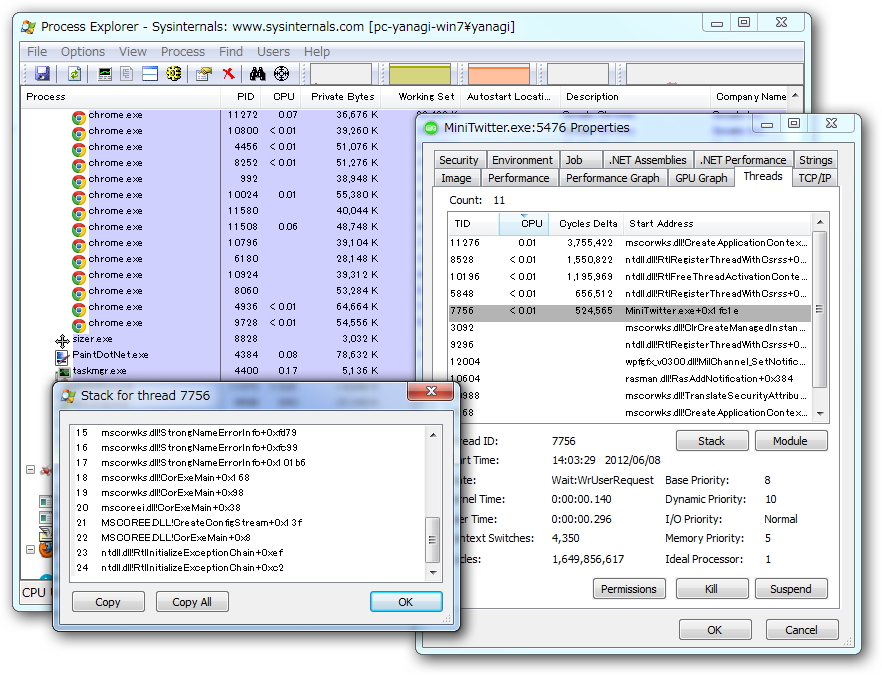Switch to the GPU Graph tab
This screenshot has height=675, width=882.
point(701,178)
